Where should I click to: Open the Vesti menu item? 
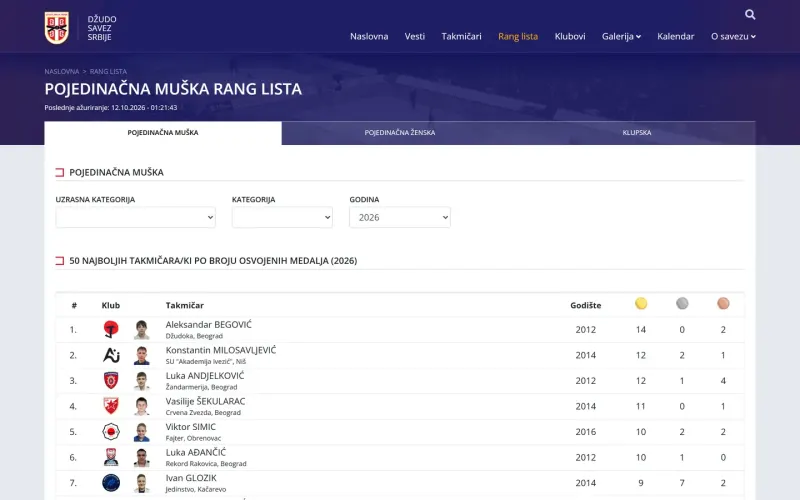[415, 36]
